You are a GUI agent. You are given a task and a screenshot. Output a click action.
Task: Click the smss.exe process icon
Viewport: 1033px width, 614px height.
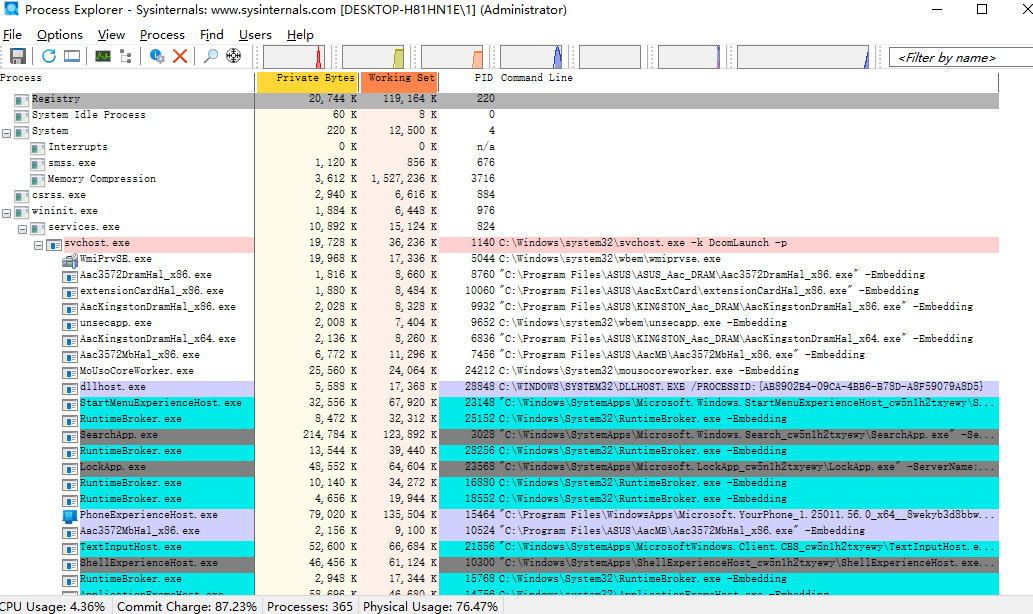pyautogui.click(x=38, y=165)
